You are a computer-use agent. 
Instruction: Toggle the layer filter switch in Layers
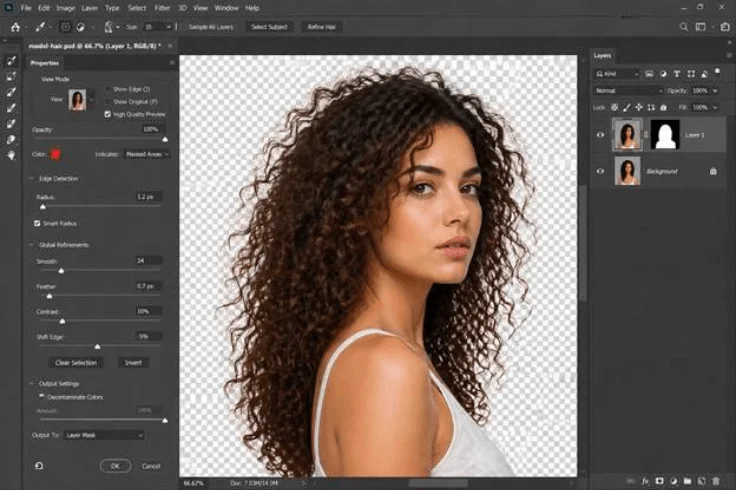pos(718,72)
